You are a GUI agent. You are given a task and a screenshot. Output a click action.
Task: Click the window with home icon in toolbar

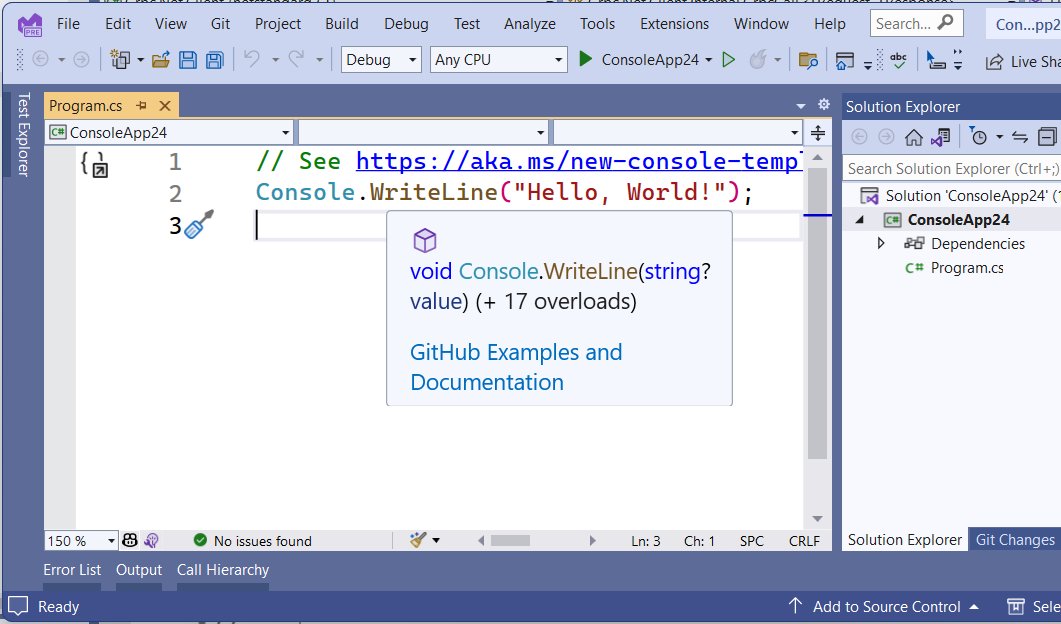click(844, 61)
